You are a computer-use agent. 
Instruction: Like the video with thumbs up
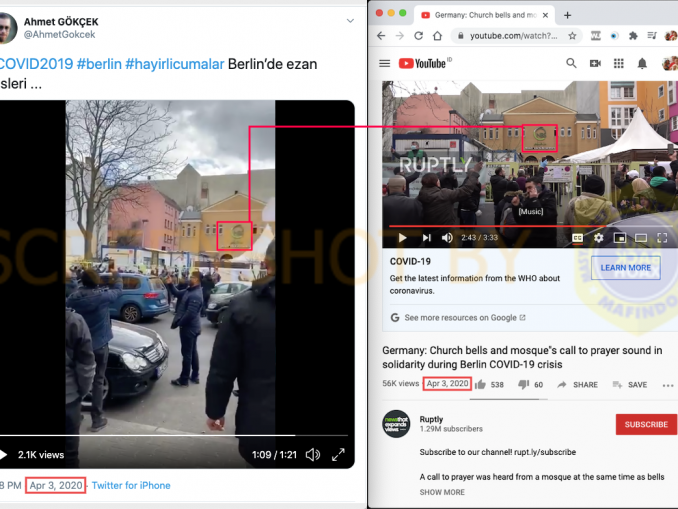[480, 384]
